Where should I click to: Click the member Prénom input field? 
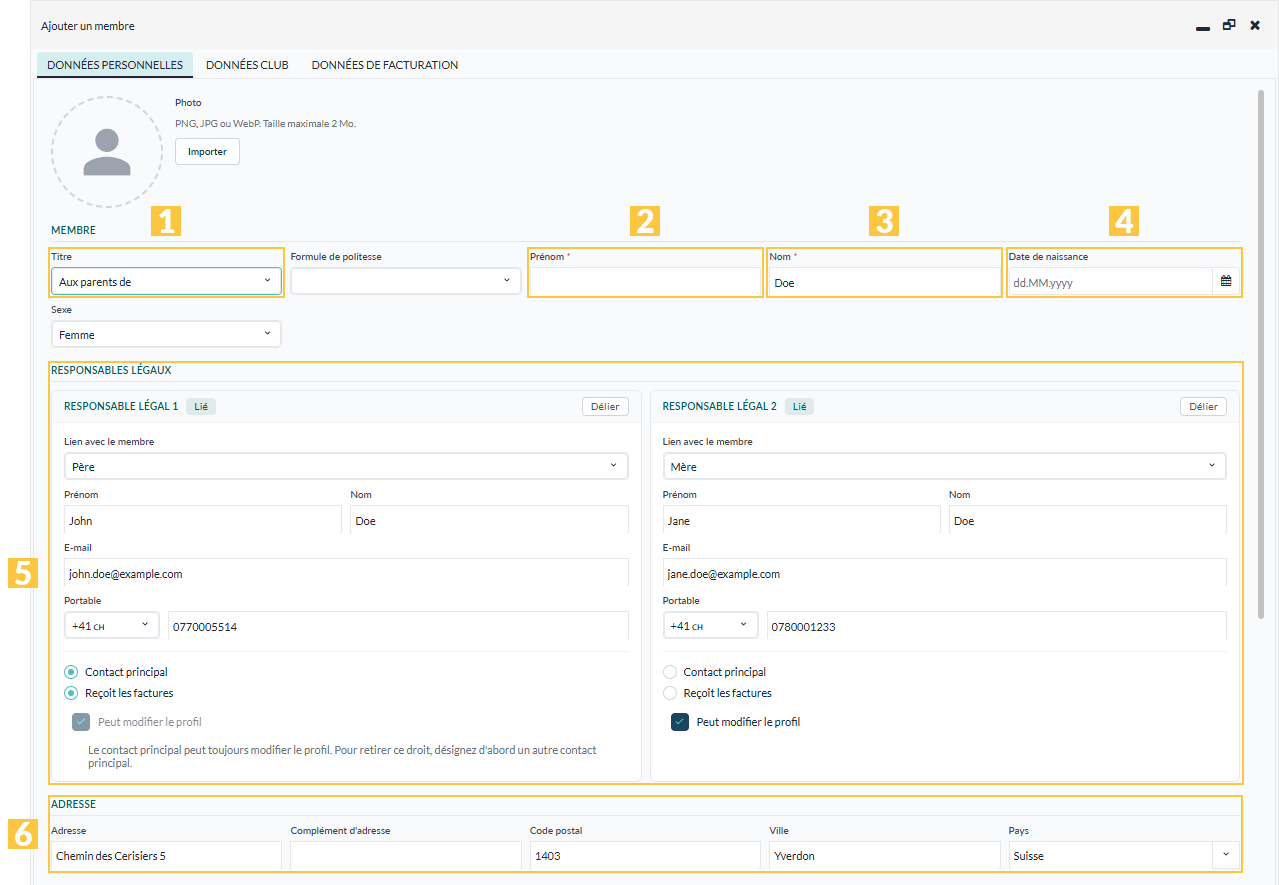[x=645, y=282]
